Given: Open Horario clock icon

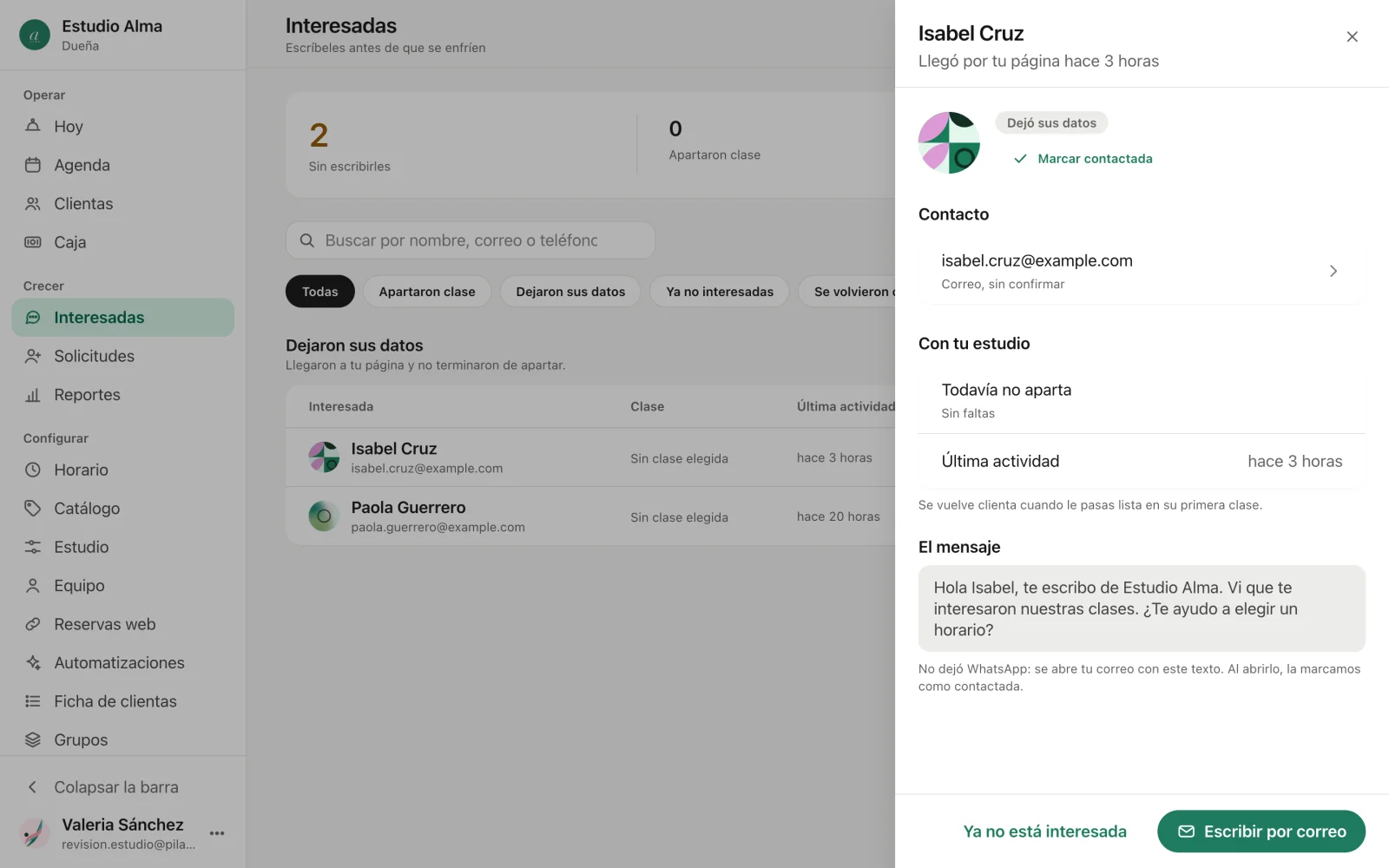Looking at the screenshot, I should (33, 470).
